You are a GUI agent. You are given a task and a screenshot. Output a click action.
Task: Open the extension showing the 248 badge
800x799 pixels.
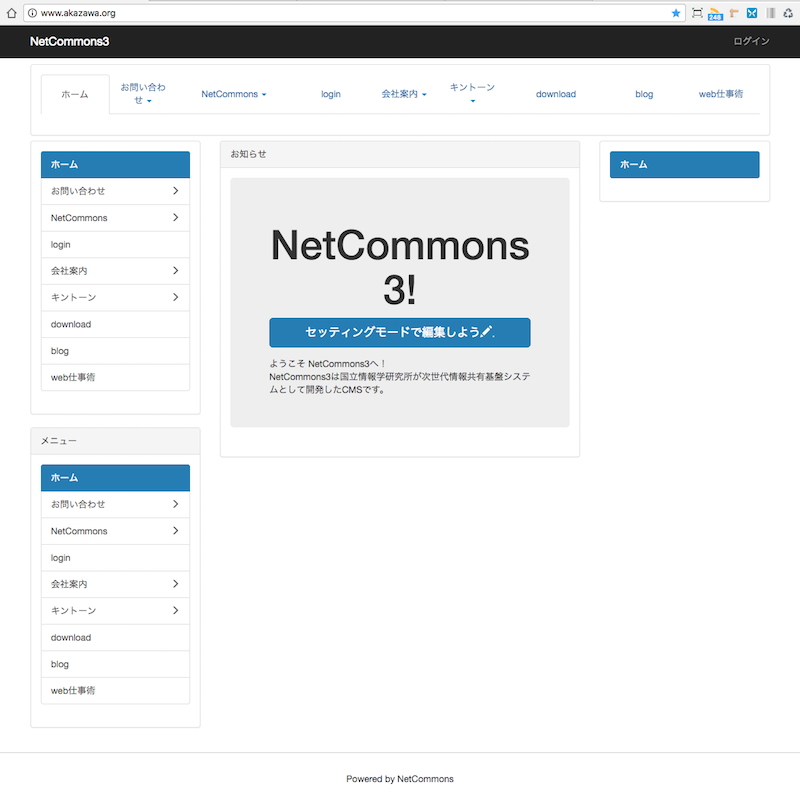point(714,13)
